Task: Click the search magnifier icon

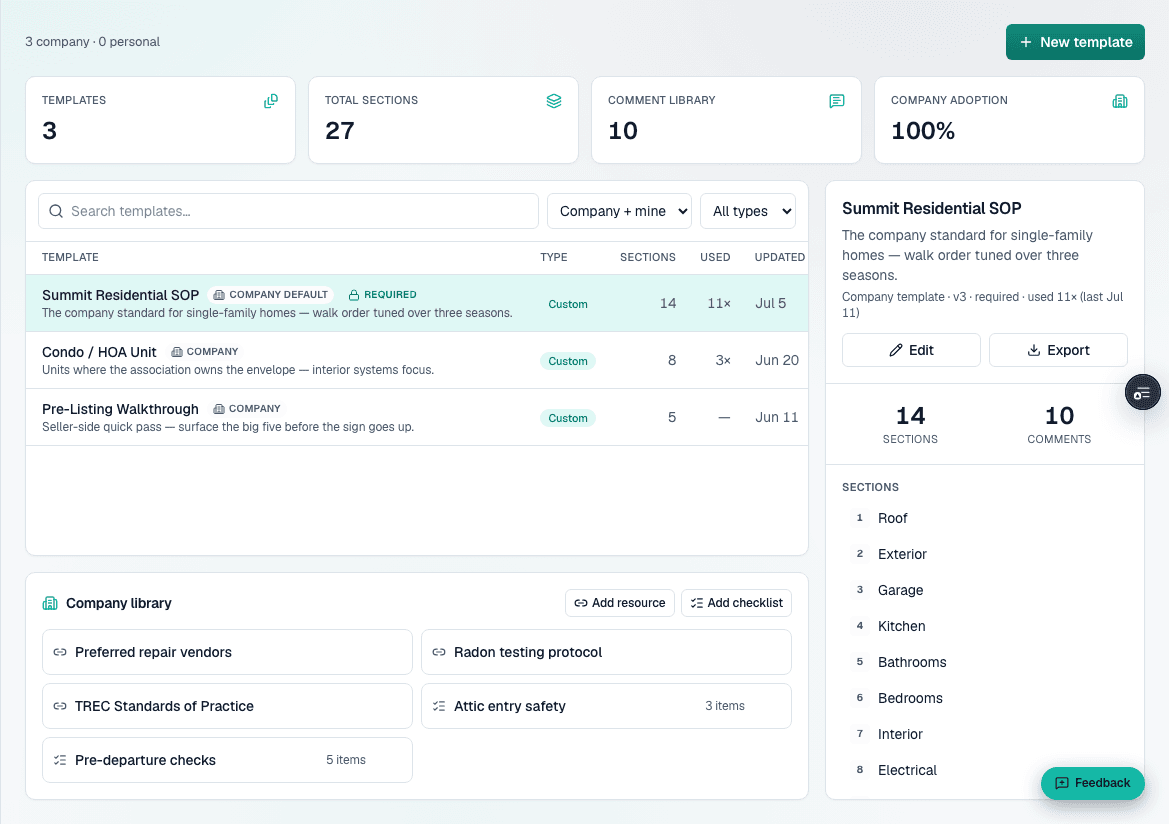Action: coord(56,211)
